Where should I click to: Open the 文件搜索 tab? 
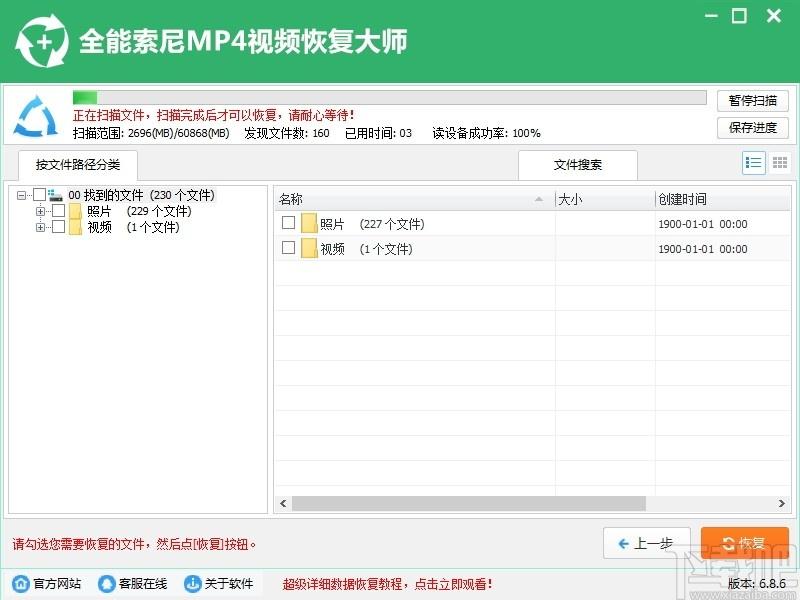click(x=577, y=165)
